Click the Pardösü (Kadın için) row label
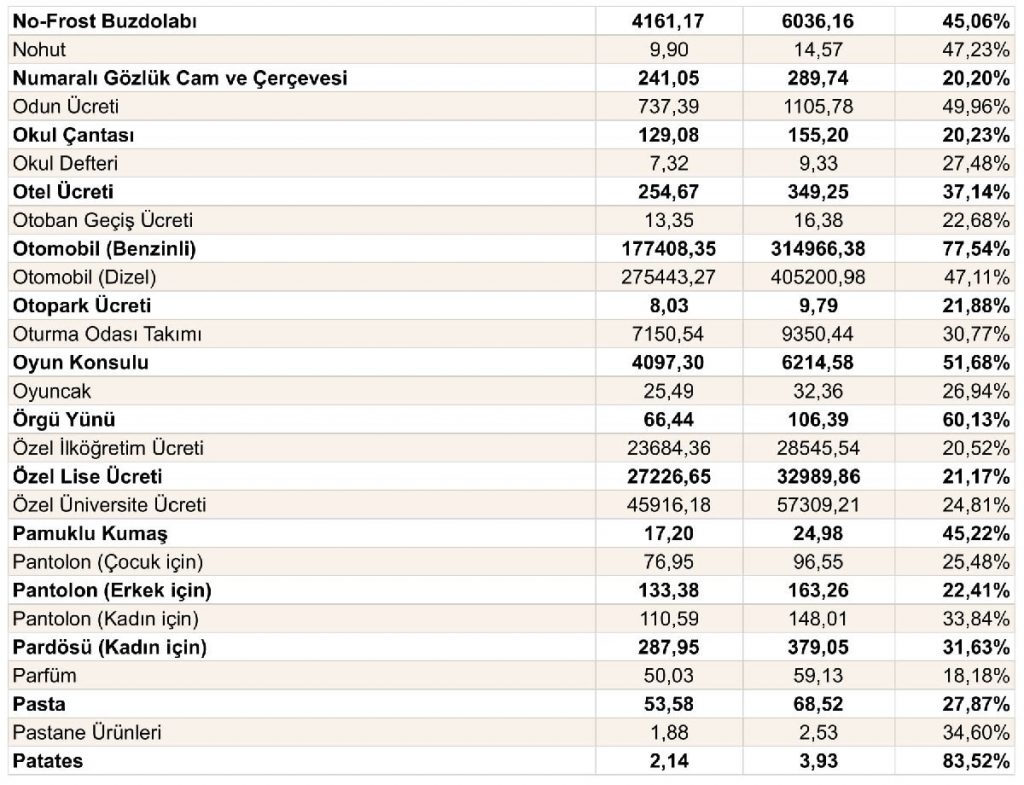 (110, 647)
